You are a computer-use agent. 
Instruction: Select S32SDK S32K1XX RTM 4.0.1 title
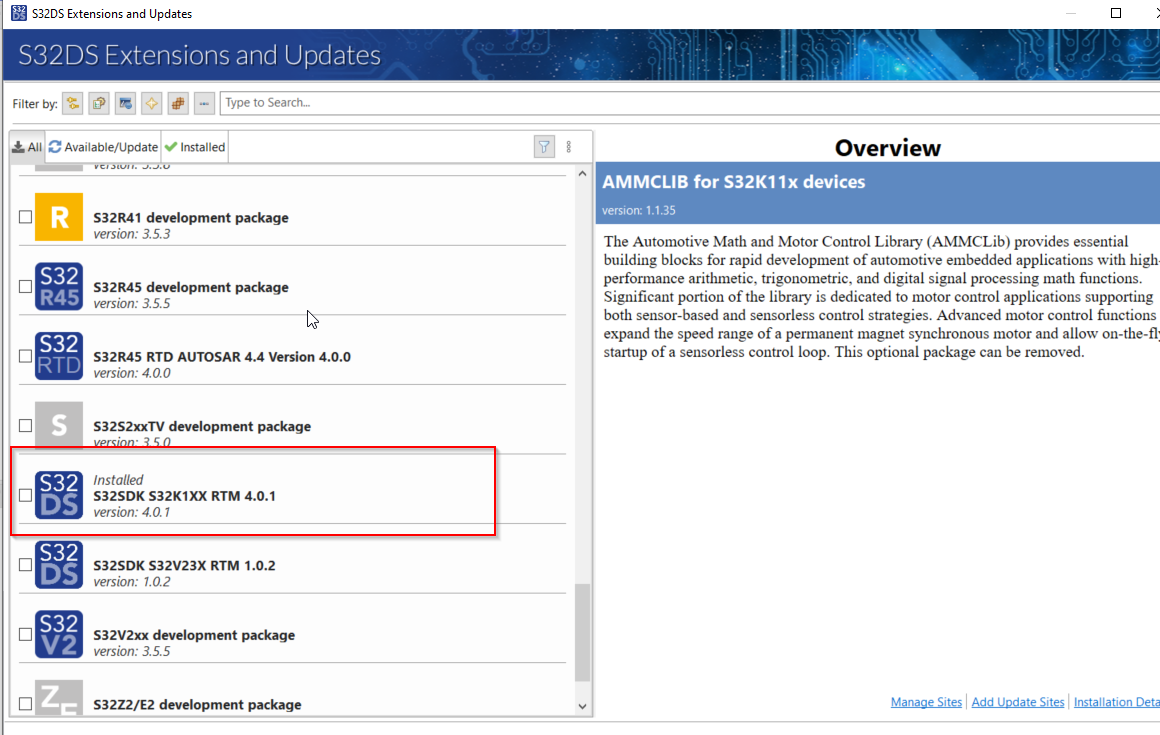point(184,495)
